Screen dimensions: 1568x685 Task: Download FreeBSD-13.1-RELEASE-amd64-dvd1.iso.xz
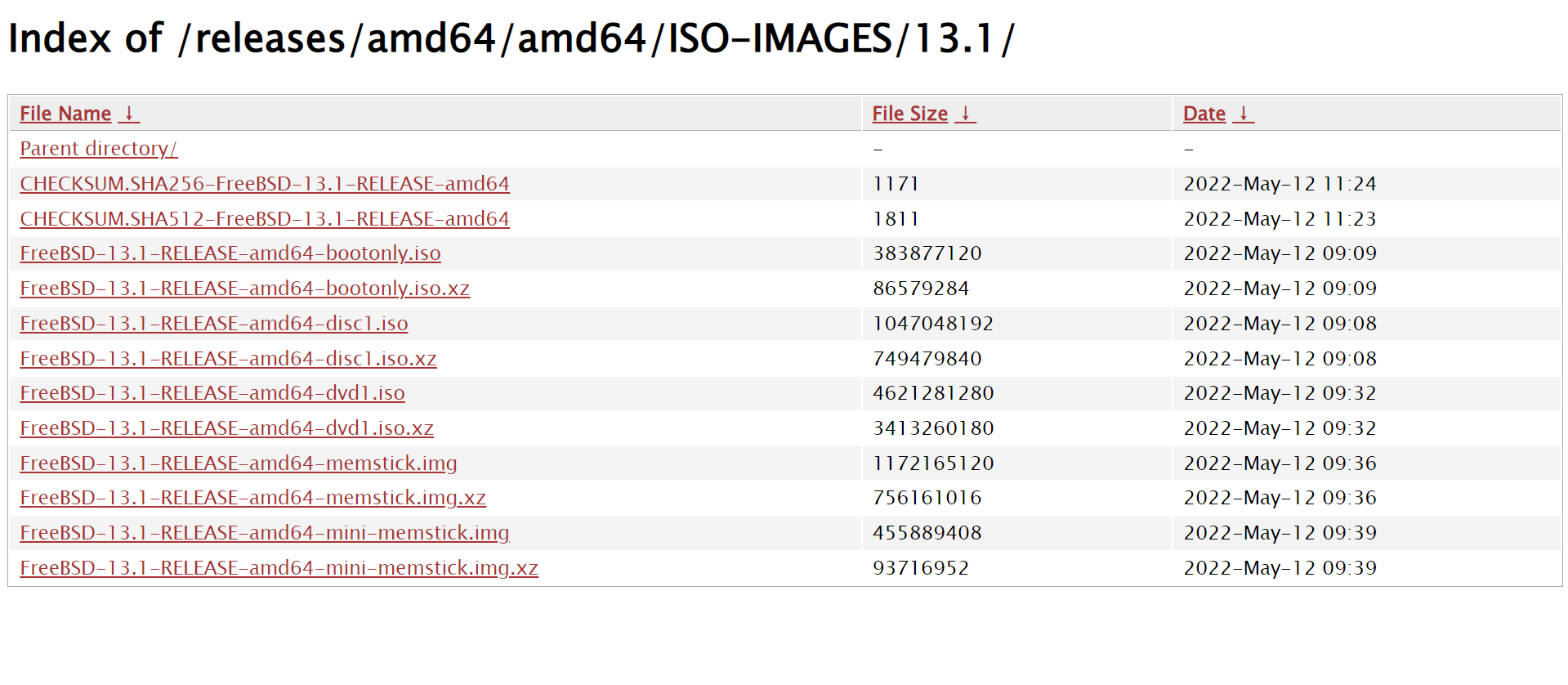(227, 428)
